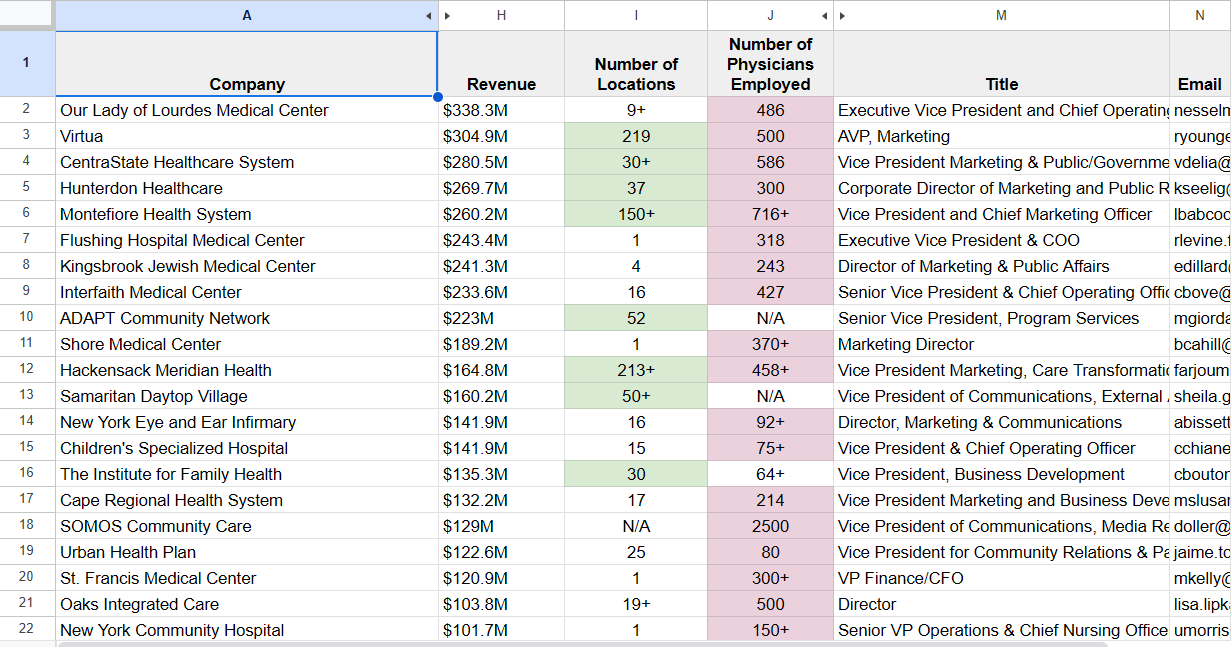Click the AVP, Marketing title cell

point(1001,136)
